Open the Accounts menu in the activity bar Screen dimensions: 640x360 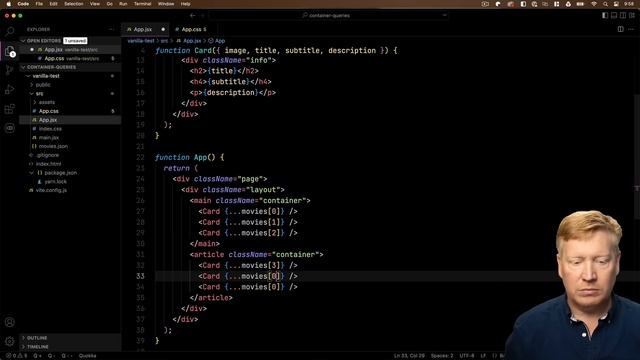[10, 322]
